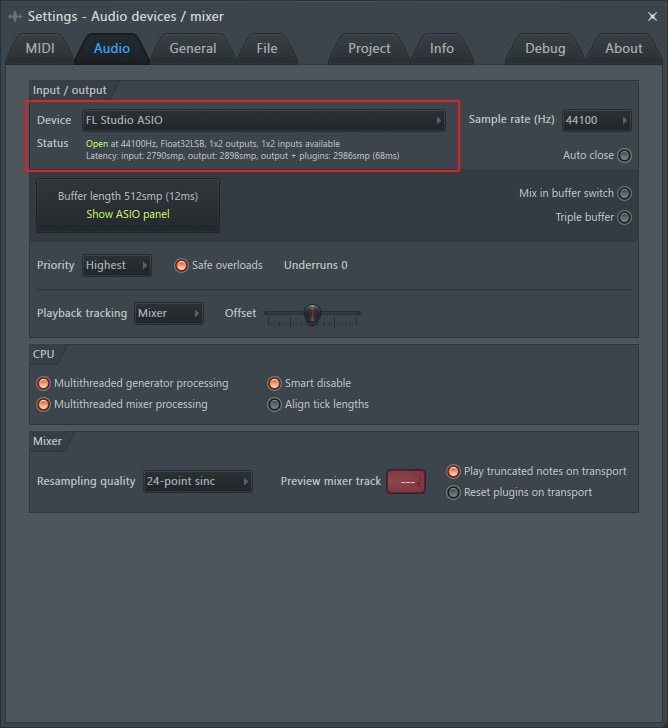
Task: Toggle Multithreaded mixer processing
Action: coord(43,404)
